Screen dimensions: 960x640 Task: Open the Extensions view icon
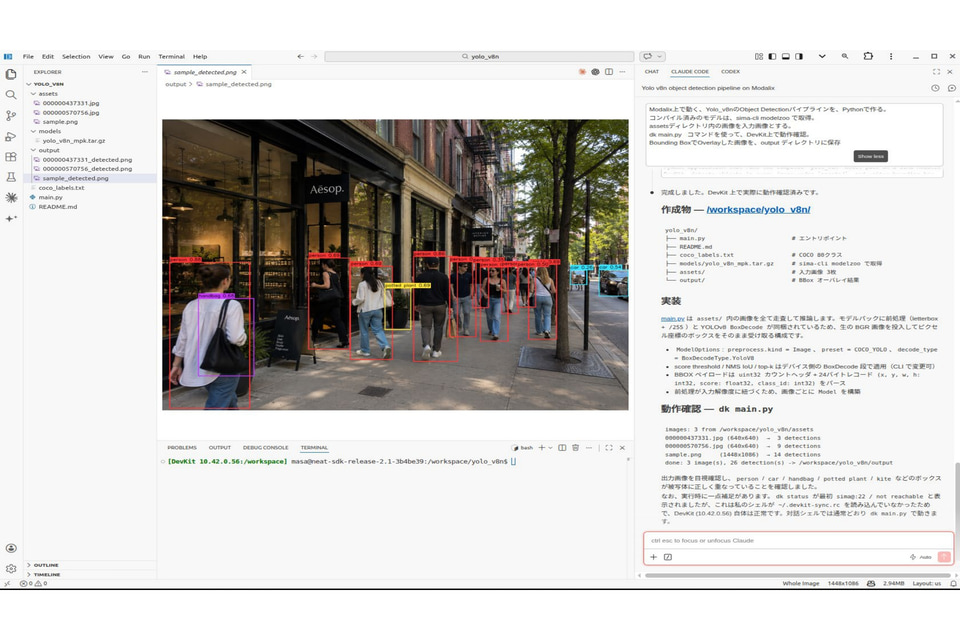coord(11,157)
